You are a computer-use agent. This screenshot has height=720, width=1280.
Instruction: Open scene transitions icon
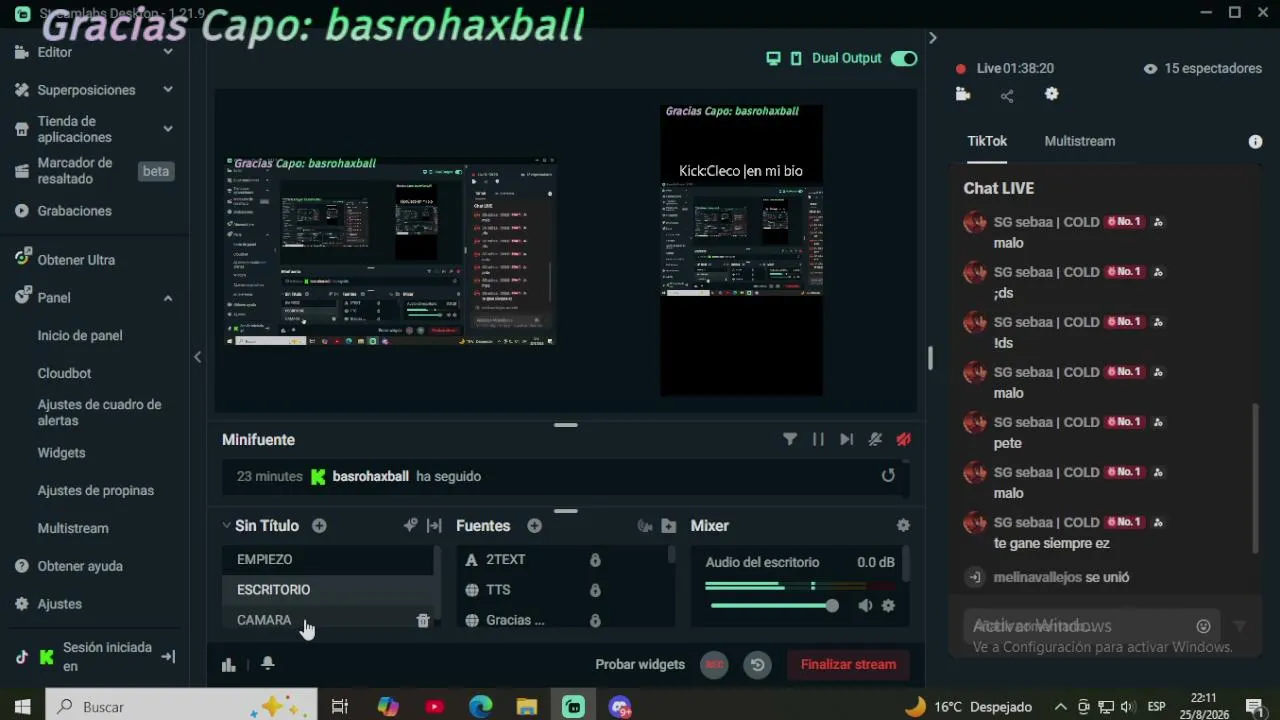410,526
